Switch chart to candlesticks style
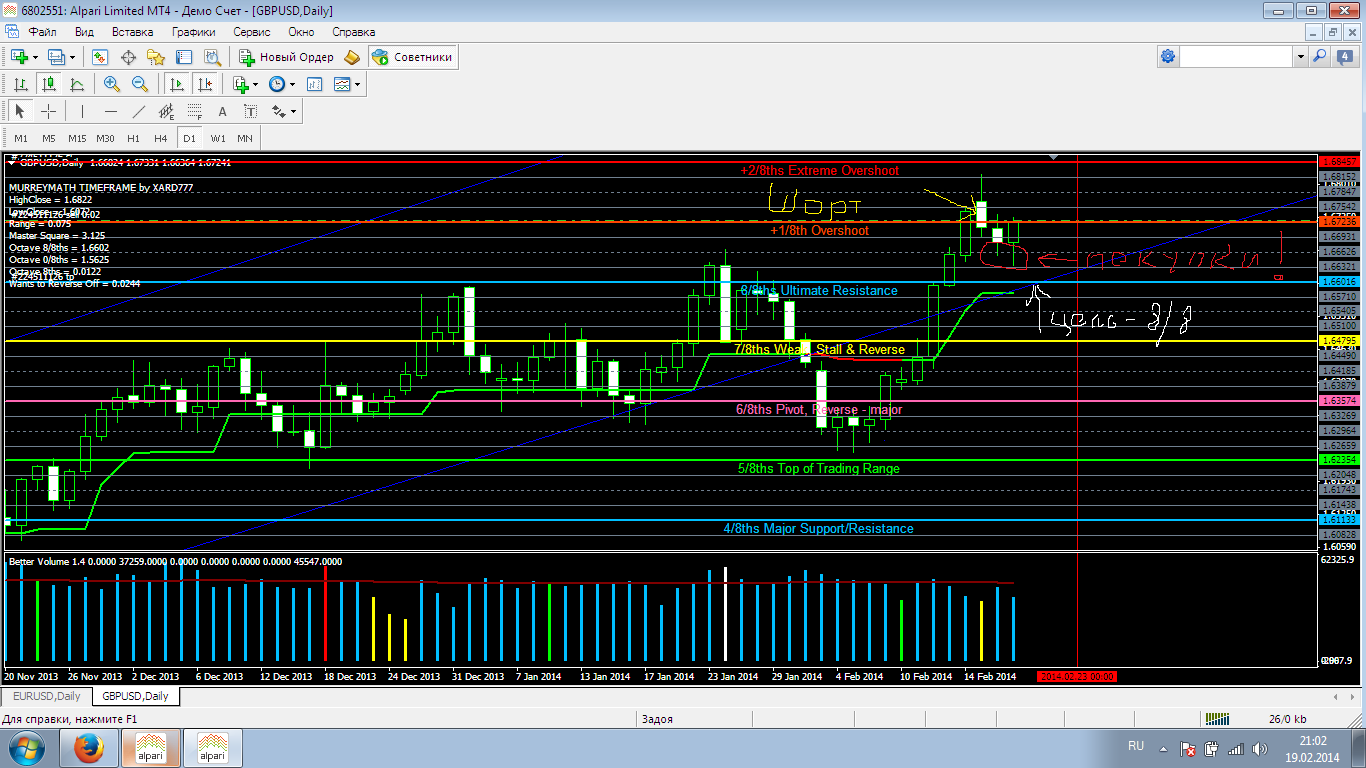The width and height of the screenshot is (1366, 768). coord(48,85)
